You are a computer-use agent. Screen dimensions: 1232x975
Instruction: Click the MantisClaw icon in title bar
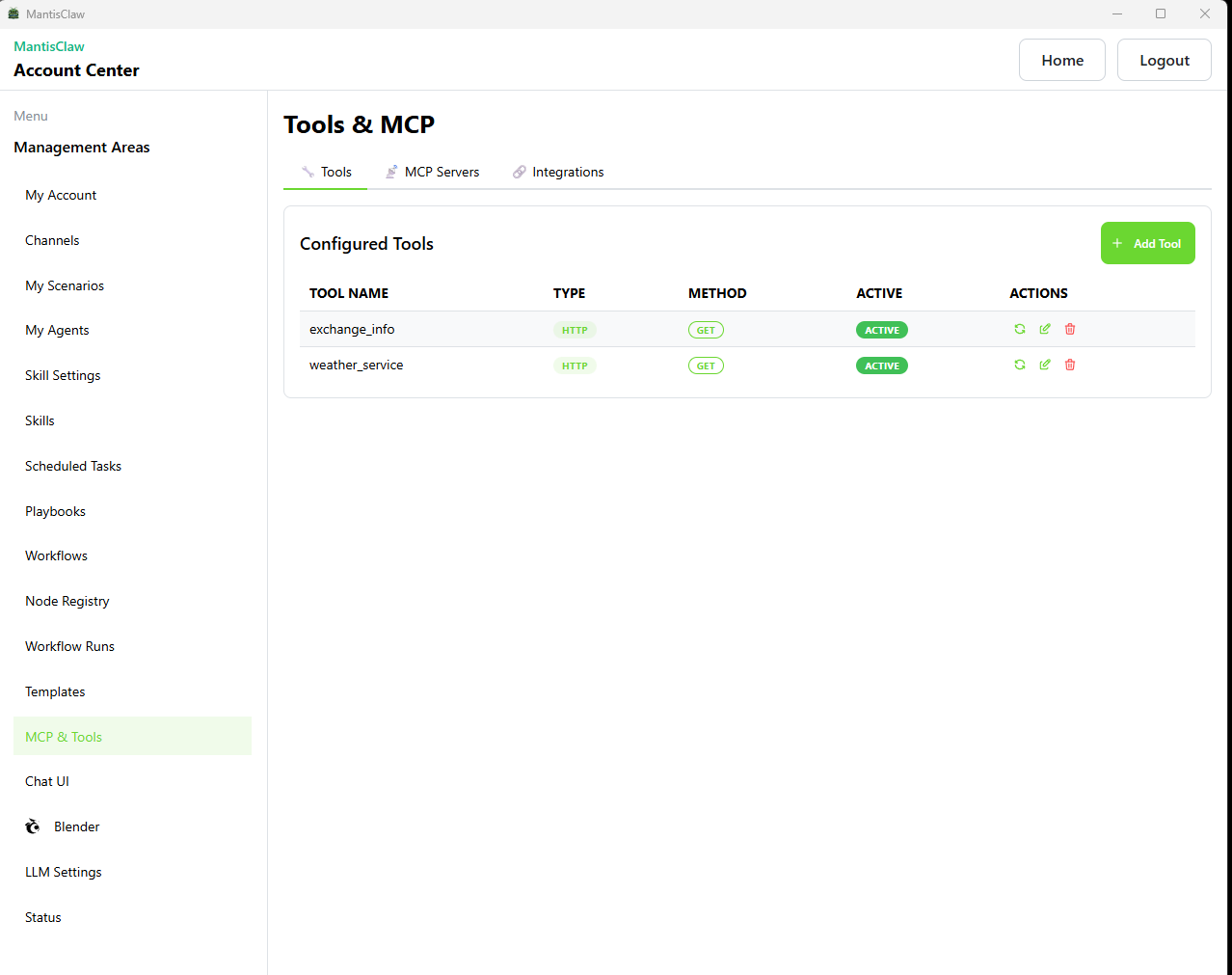click(x=13, y=14)
